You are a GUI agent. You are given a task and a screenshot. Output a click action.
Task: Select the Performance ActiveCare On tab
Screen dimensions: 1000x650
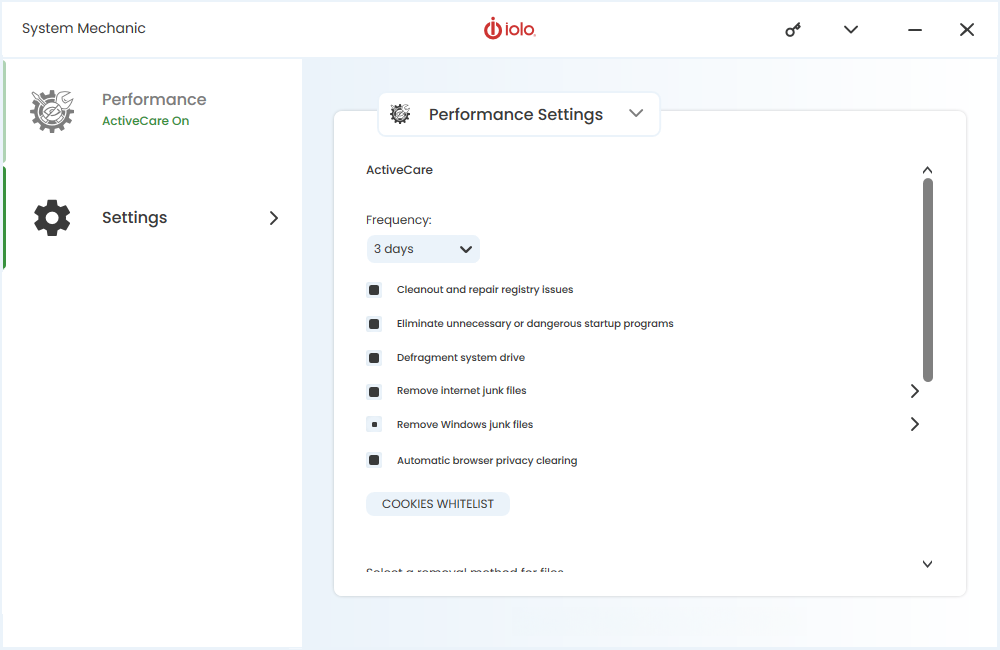pyautogui.click(x=152, y=111)
